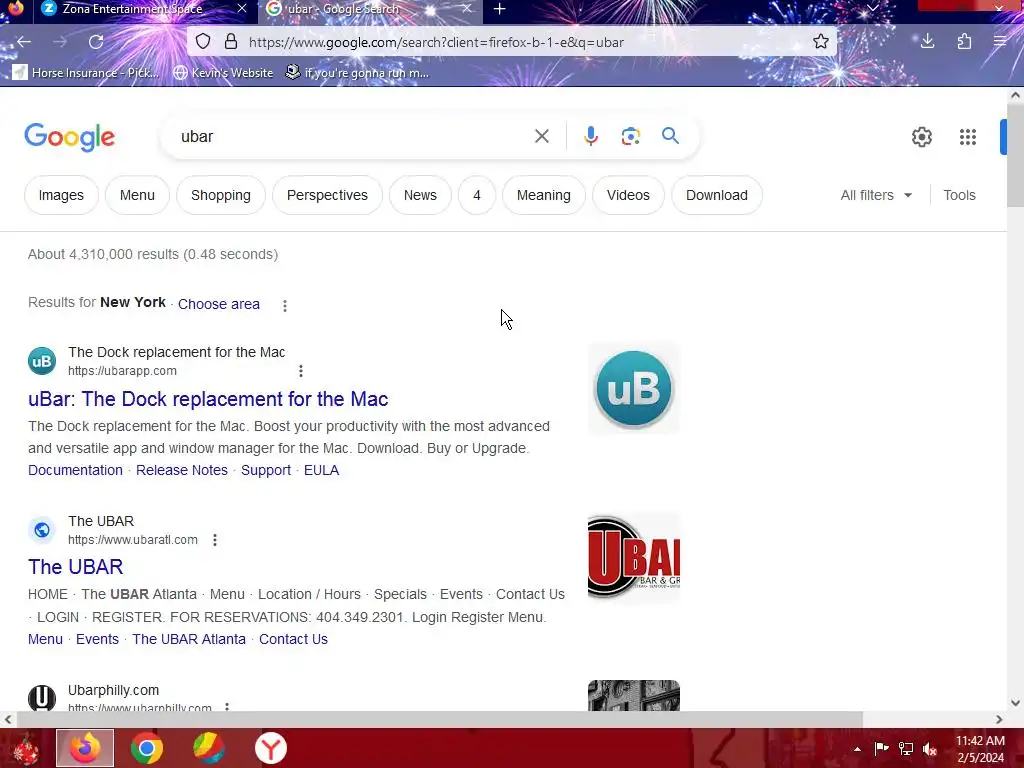The image size is (1024, 768).
Task: Click the Ubarphilly.com favicon
Action: click(x=42, y=697)
